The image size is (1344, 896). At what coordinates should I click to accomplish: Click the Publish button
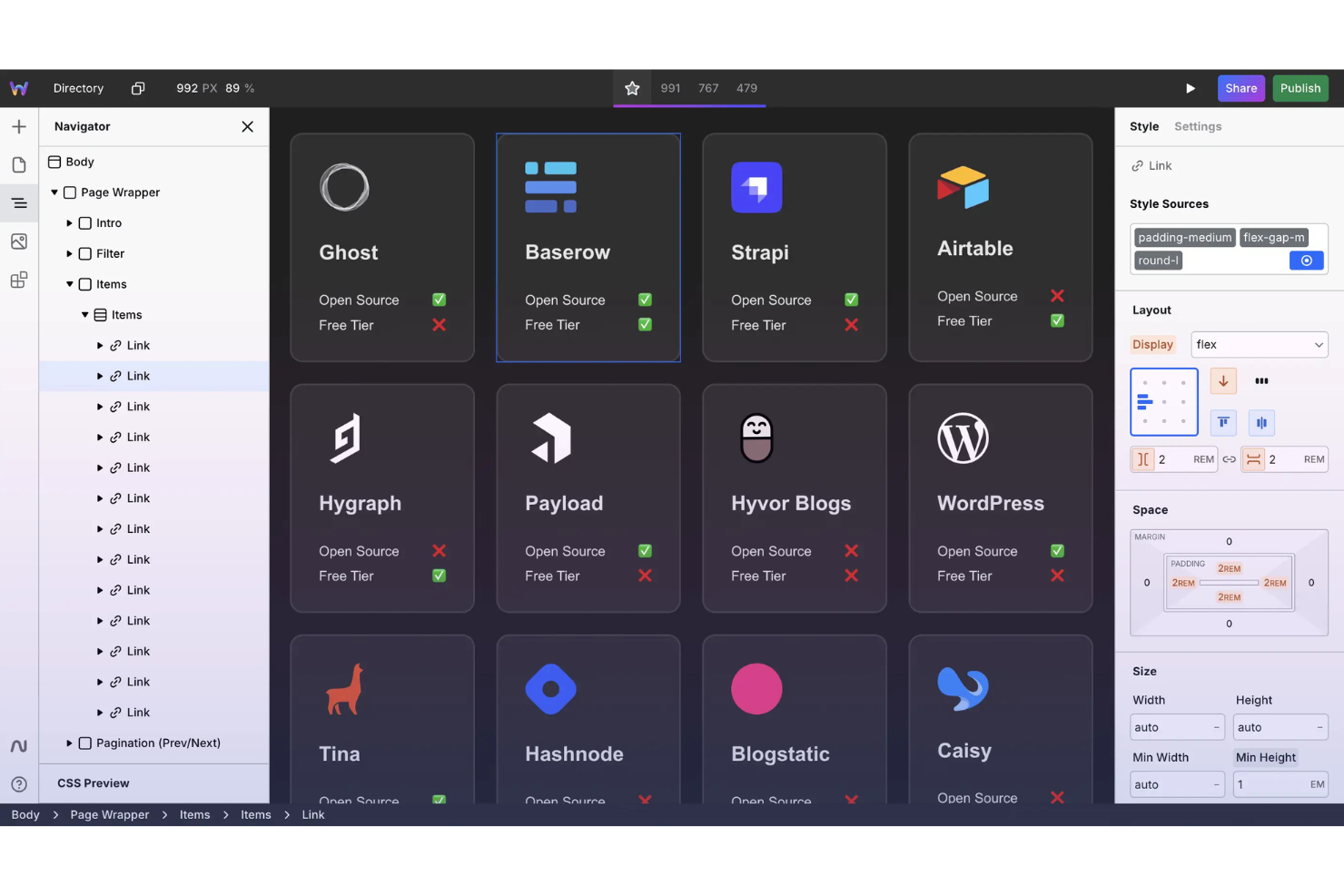[1300, 88]
